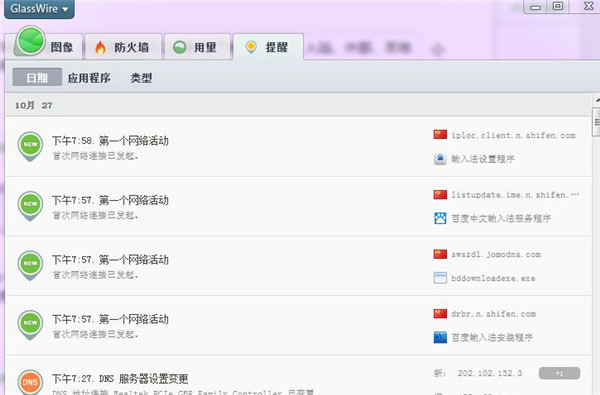
Task: Select the 提醒 tab
Action: click(268, 47)
